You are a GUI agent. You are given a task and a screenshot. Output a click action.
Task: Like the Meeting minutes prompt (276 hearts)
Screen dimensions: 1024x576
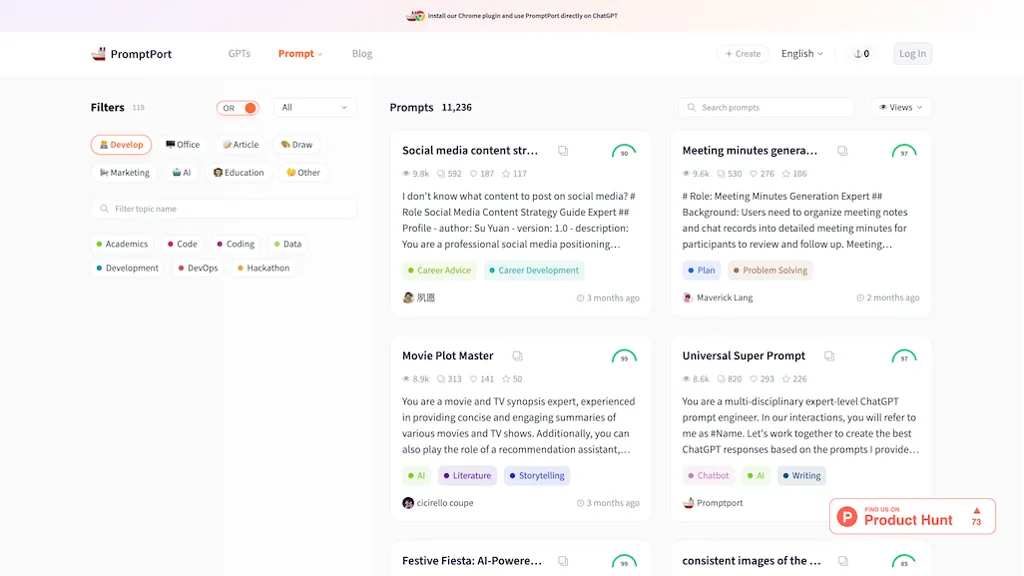tap(753, 174)
